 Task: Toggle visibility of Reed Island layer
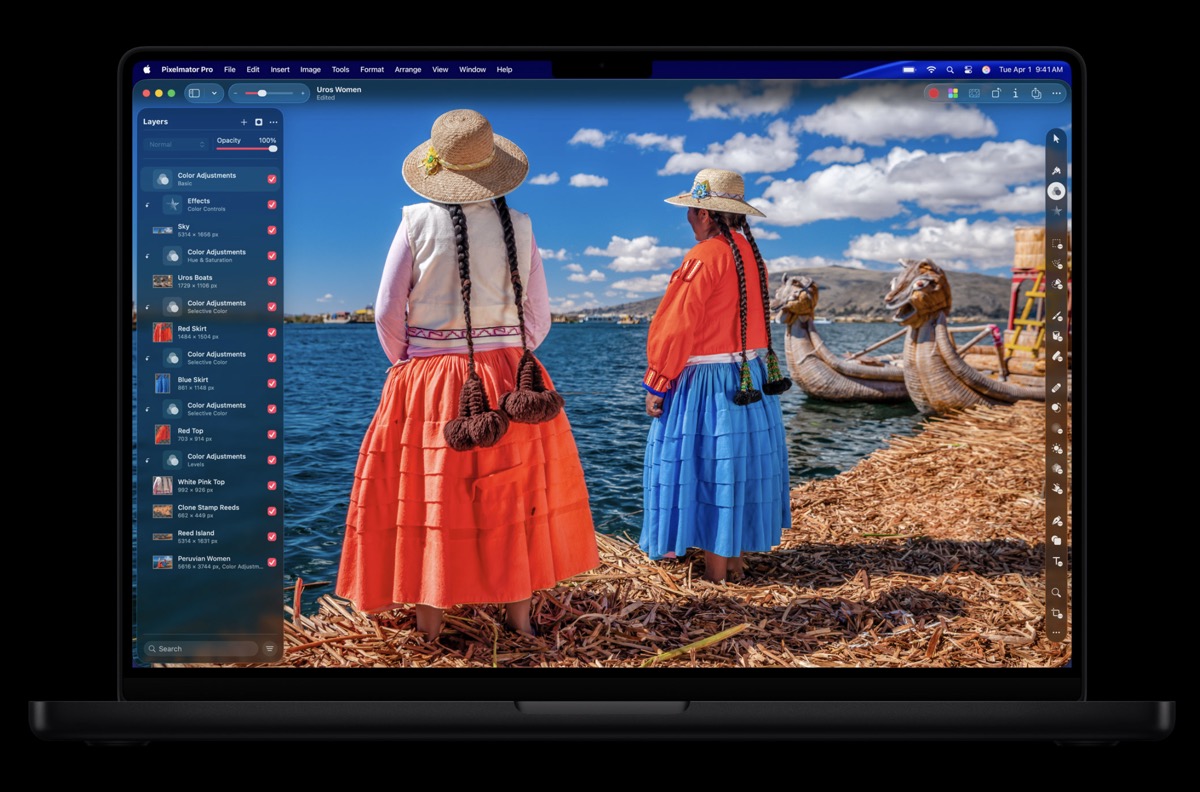272,537
